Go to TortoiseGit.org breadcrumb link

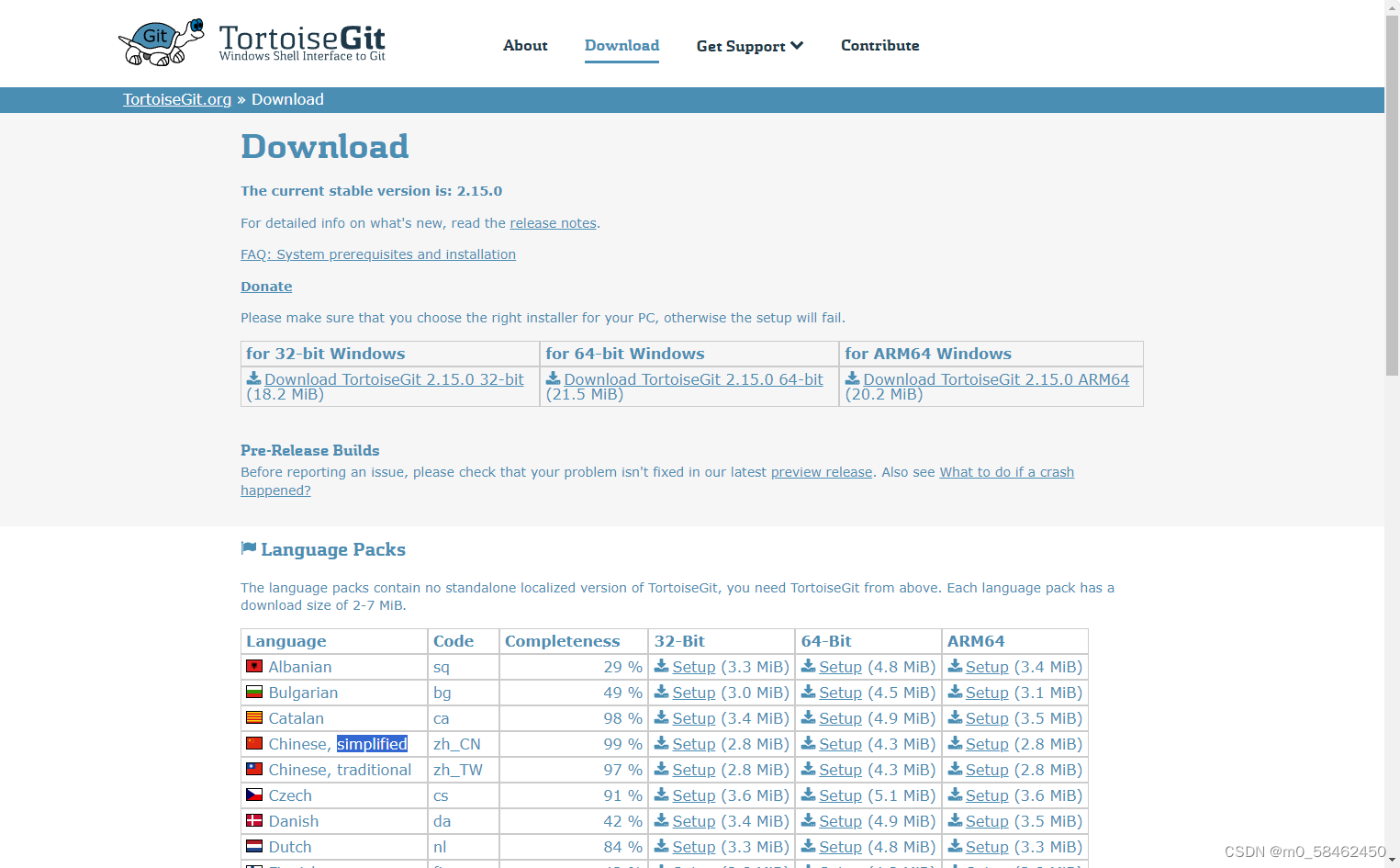pyautogui.click(x=177, y=99)
